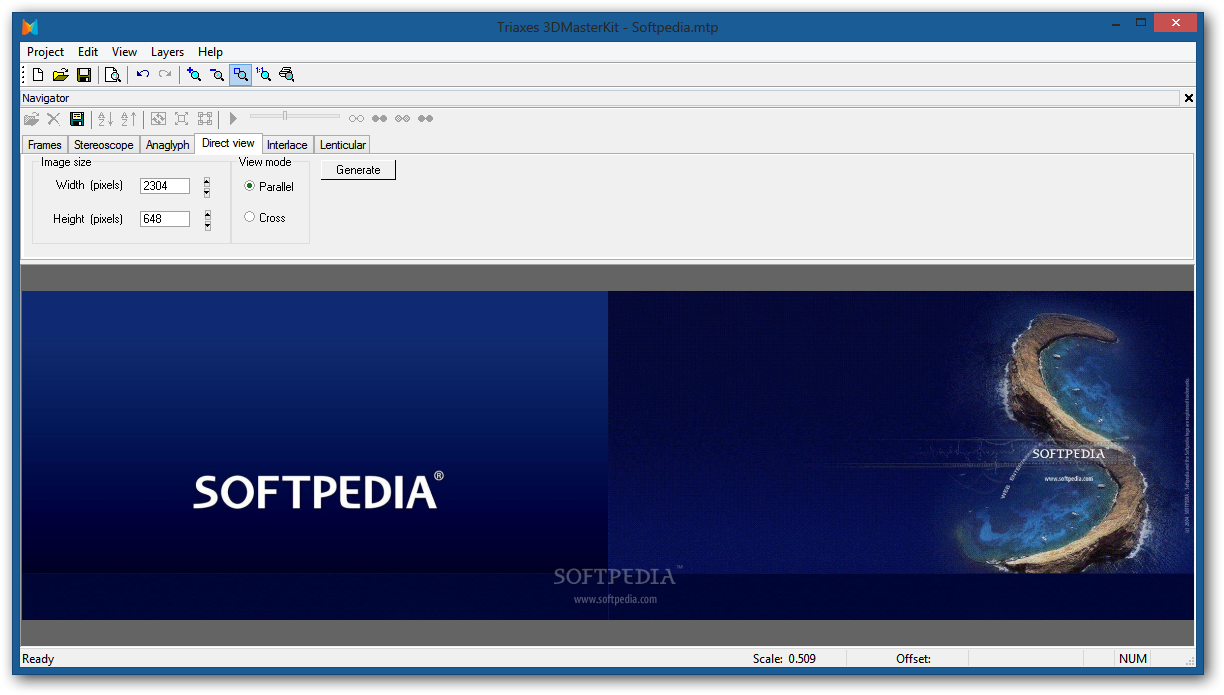
Task: Toggle the highlighted zoom-to-fit magnifier icon
Action: click(240, 74)
